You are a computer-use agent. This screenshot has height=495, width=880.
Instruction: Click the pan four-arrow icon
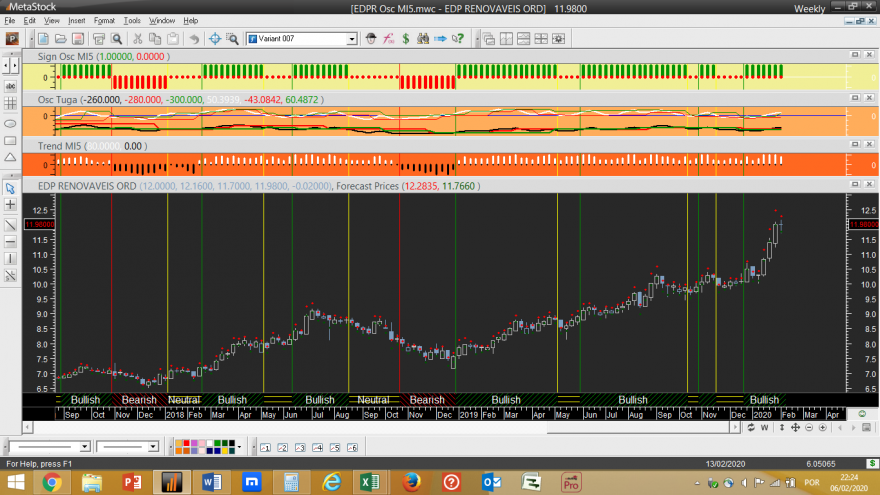click(795, 428)
